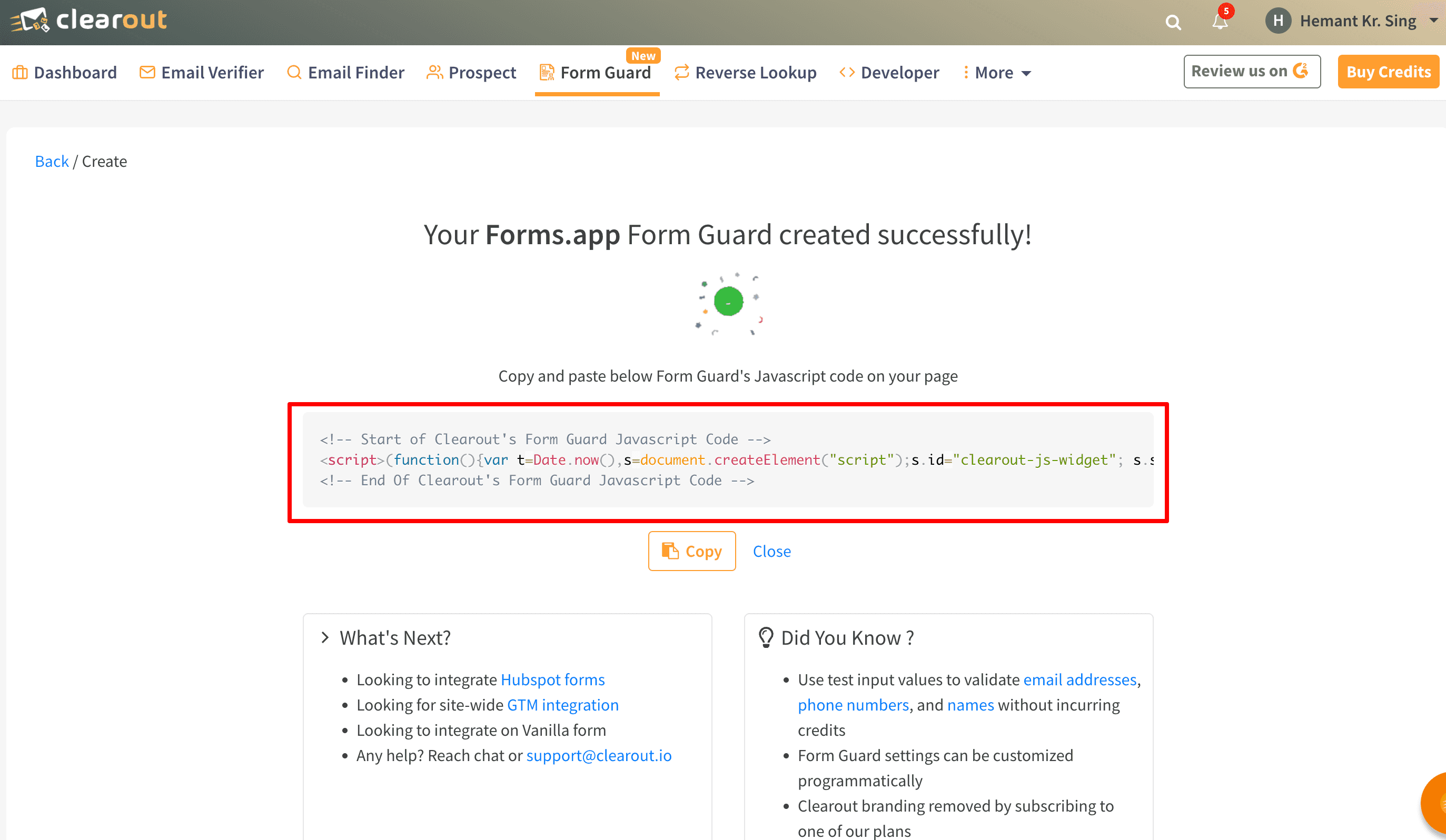This screenshot has width=1446, height=840.
Task: Go to the Developer tab
Action: click(x=889, y=73)
